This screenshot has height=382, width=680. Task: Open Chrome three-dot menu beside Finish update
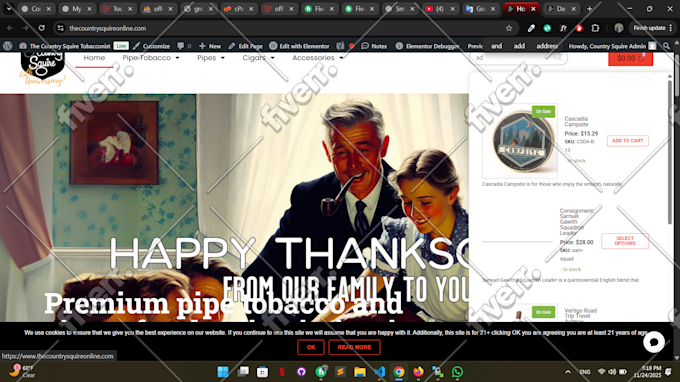[x=670, y=28]
